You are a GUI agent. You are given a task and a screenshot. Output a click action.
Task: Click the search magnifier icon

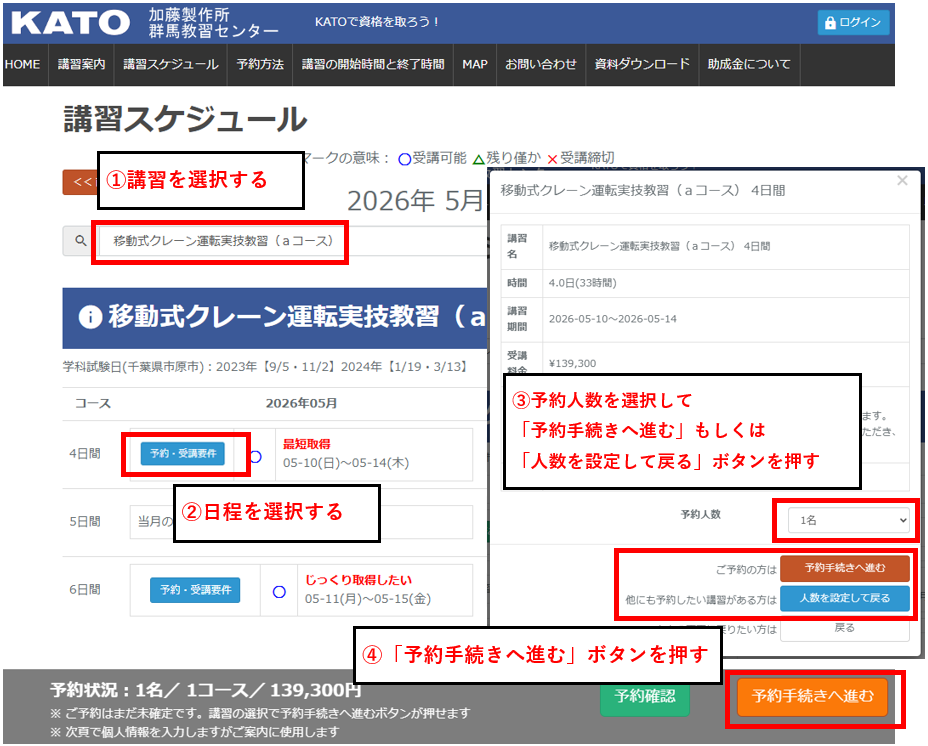pyautogui.click(x=80, y=241)
